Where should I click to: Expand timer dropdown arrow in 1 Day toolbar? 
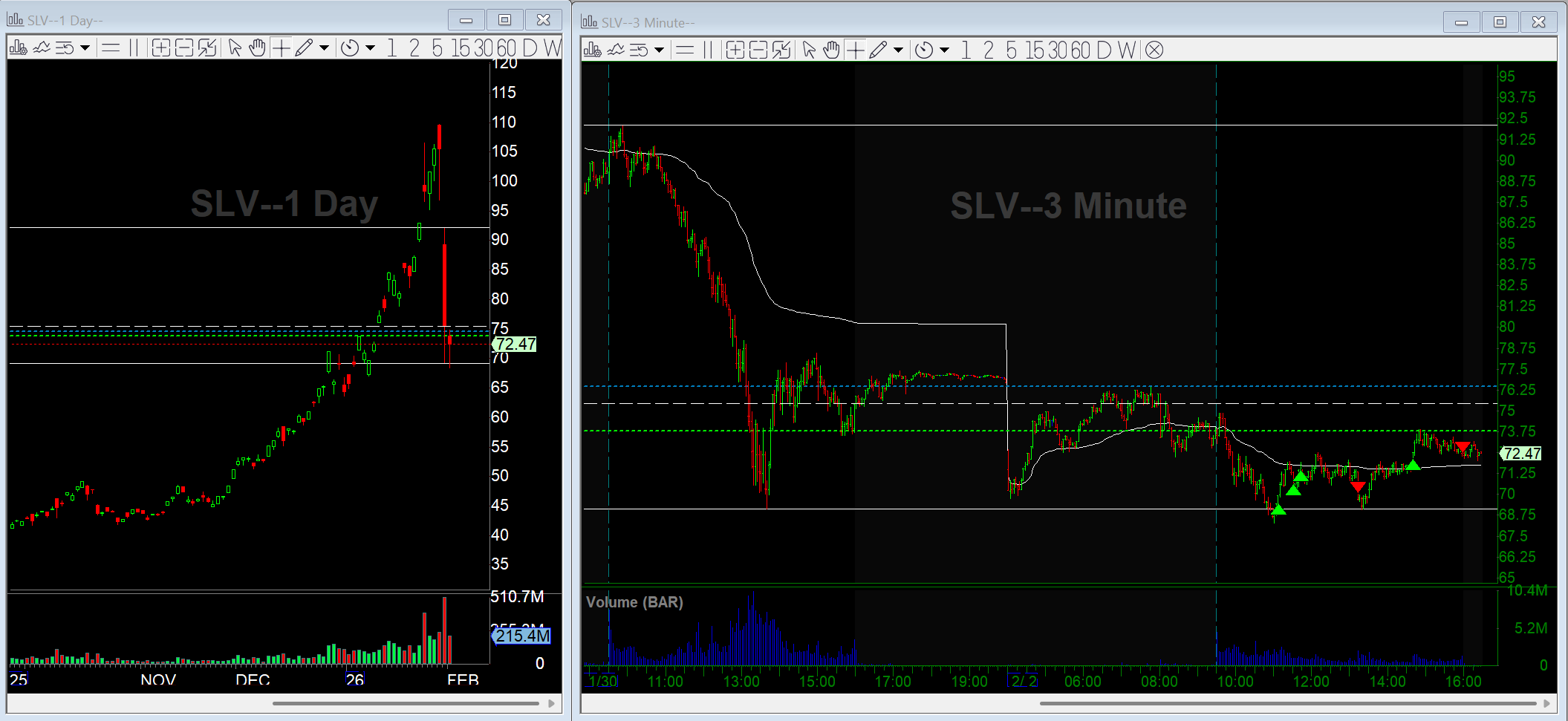[370, 48]
